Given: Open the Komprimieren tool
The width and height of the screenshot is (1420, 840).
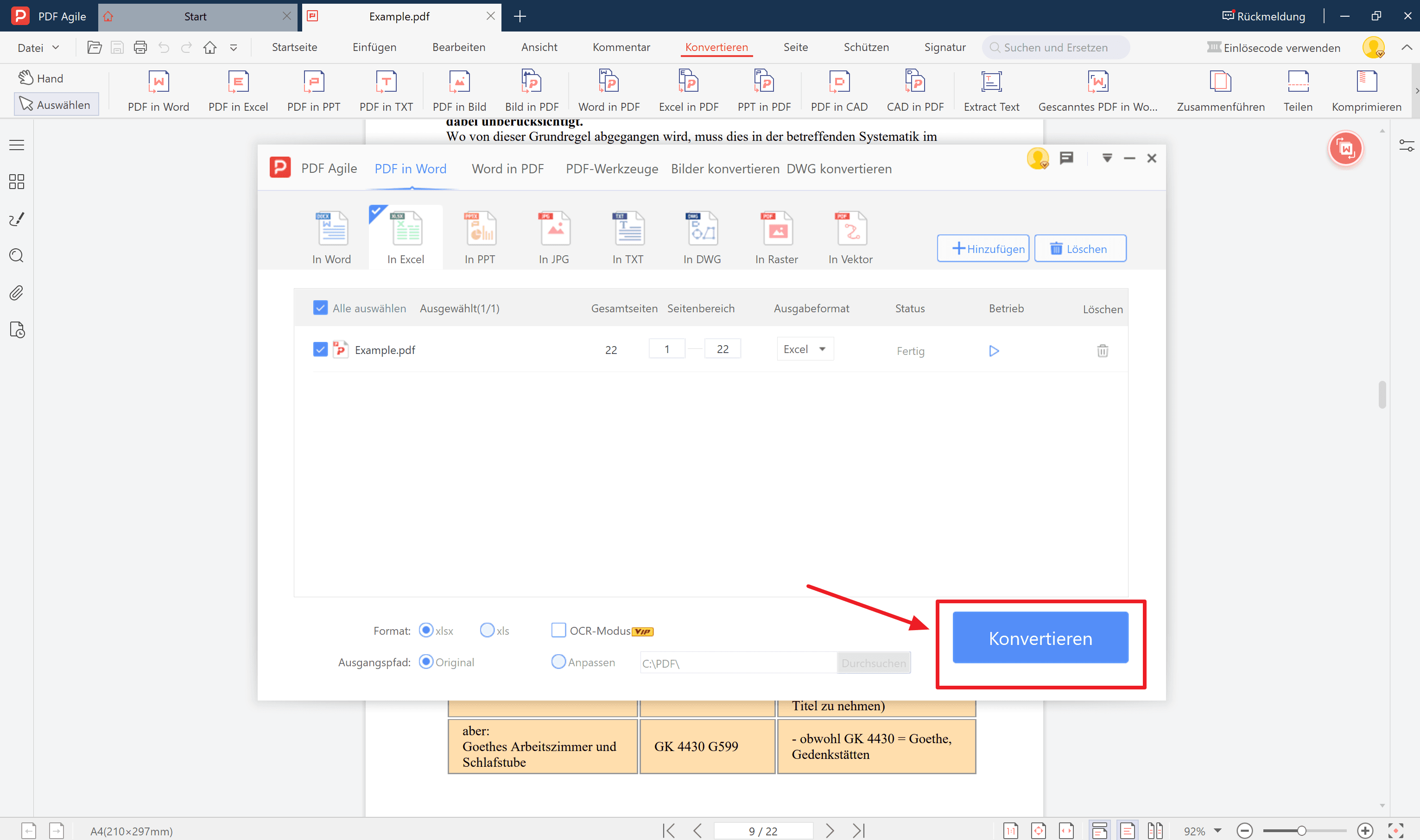Looking at the screenshot, I should tap(1366, 90).
